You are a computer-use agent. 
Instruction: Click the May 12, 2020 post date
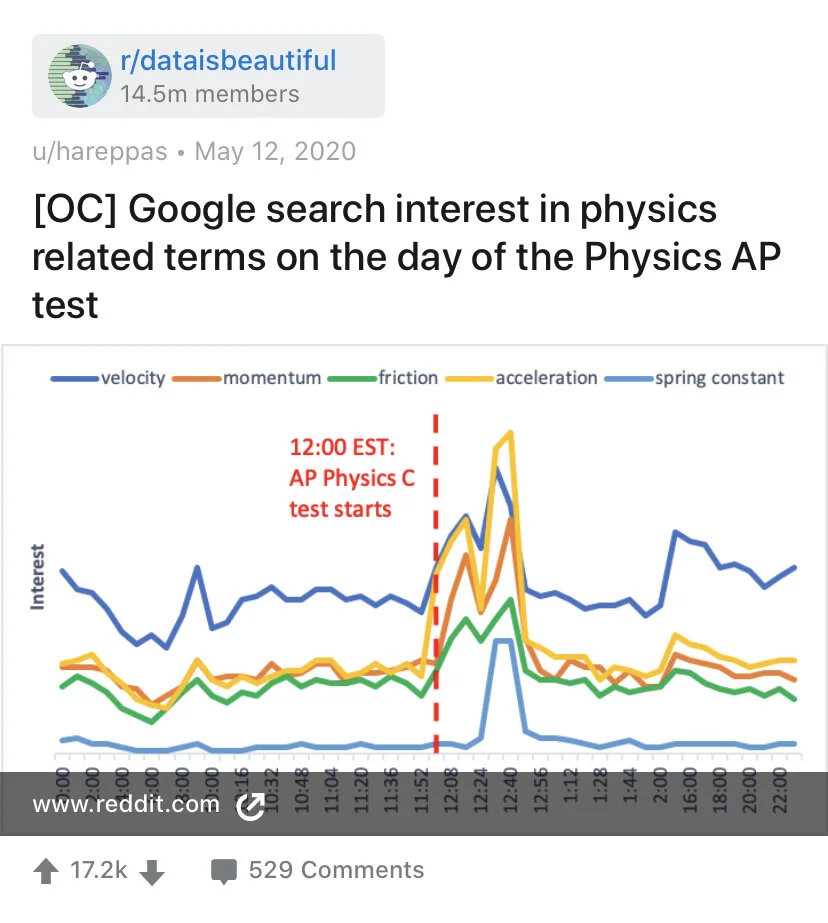[x=275, y=151]
